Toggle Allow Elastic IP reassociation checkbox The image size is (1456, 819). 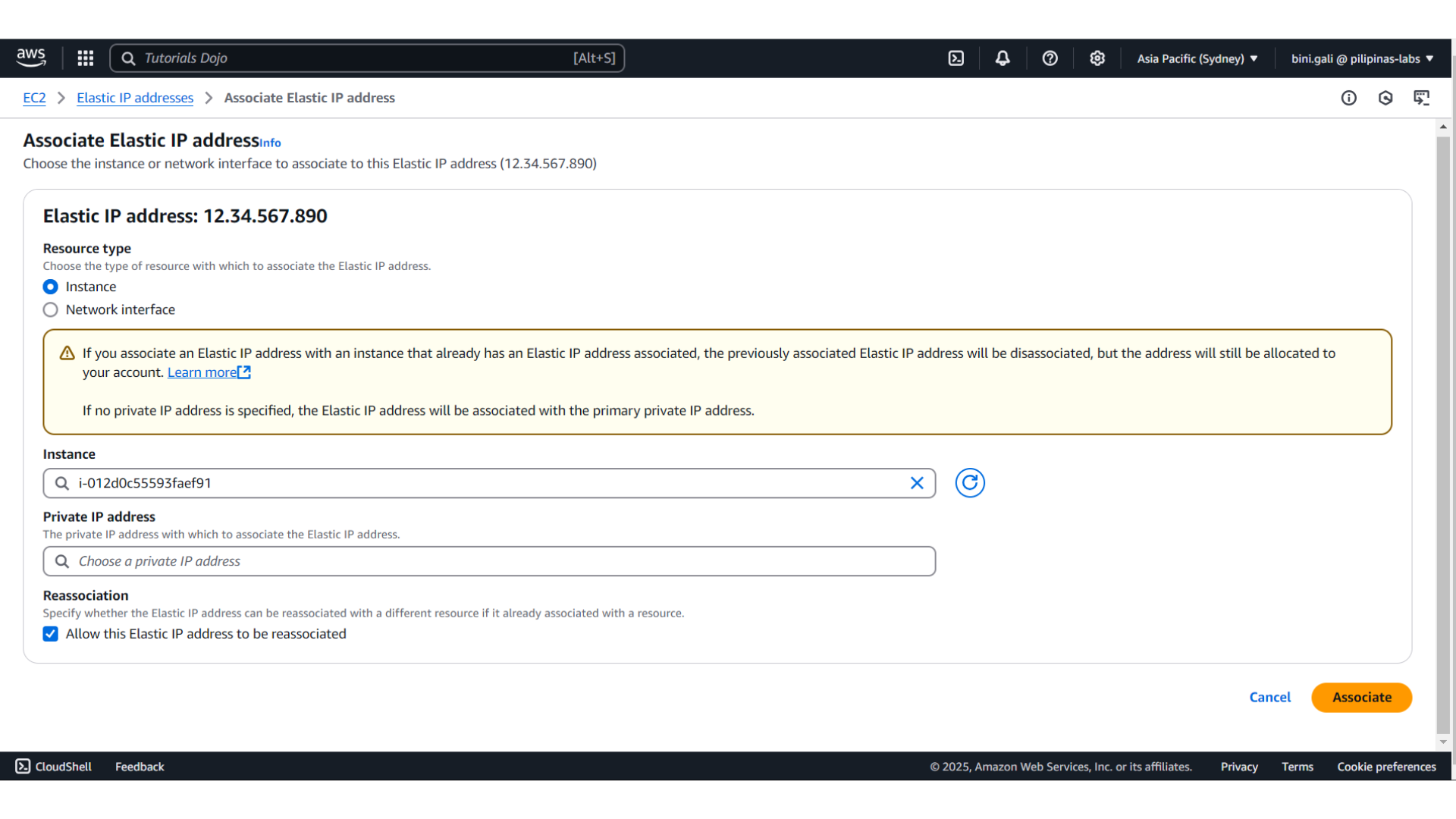point(51,634)
